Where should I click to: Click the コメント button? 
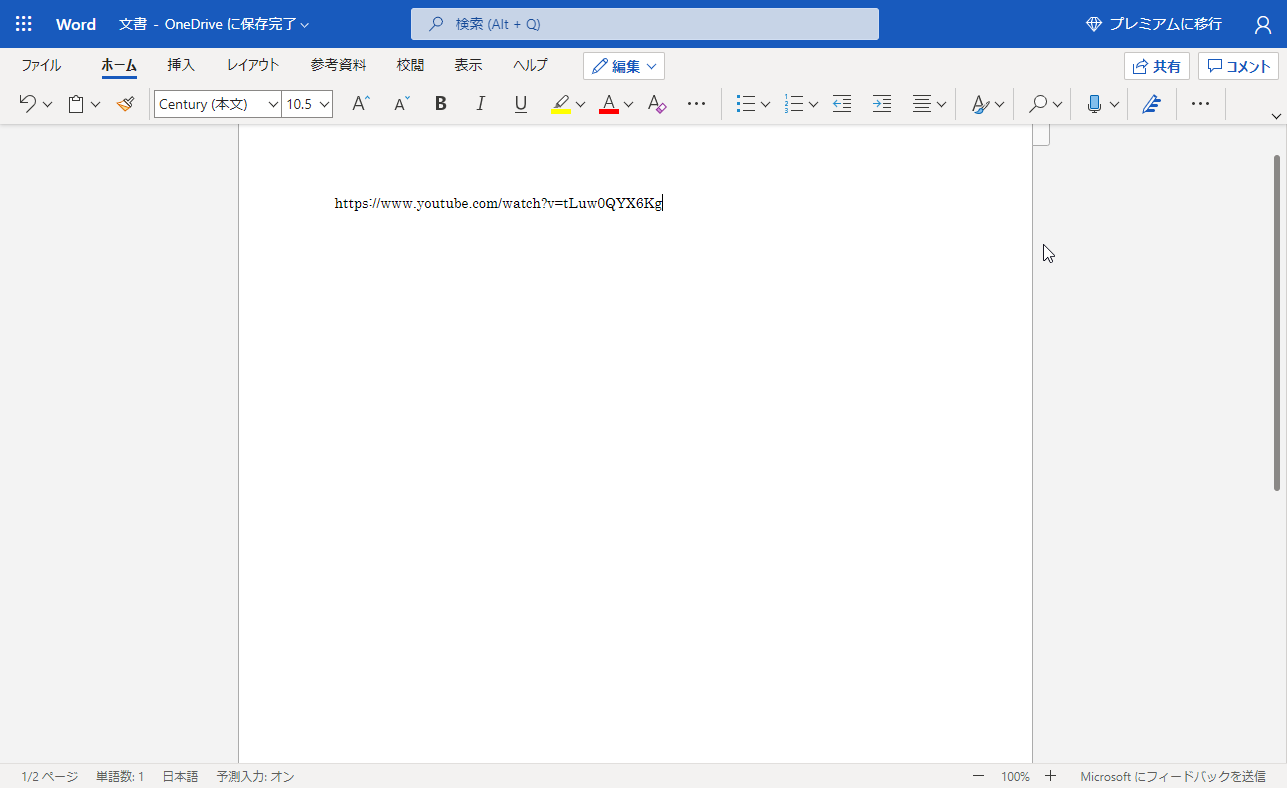coord(1238,66)
